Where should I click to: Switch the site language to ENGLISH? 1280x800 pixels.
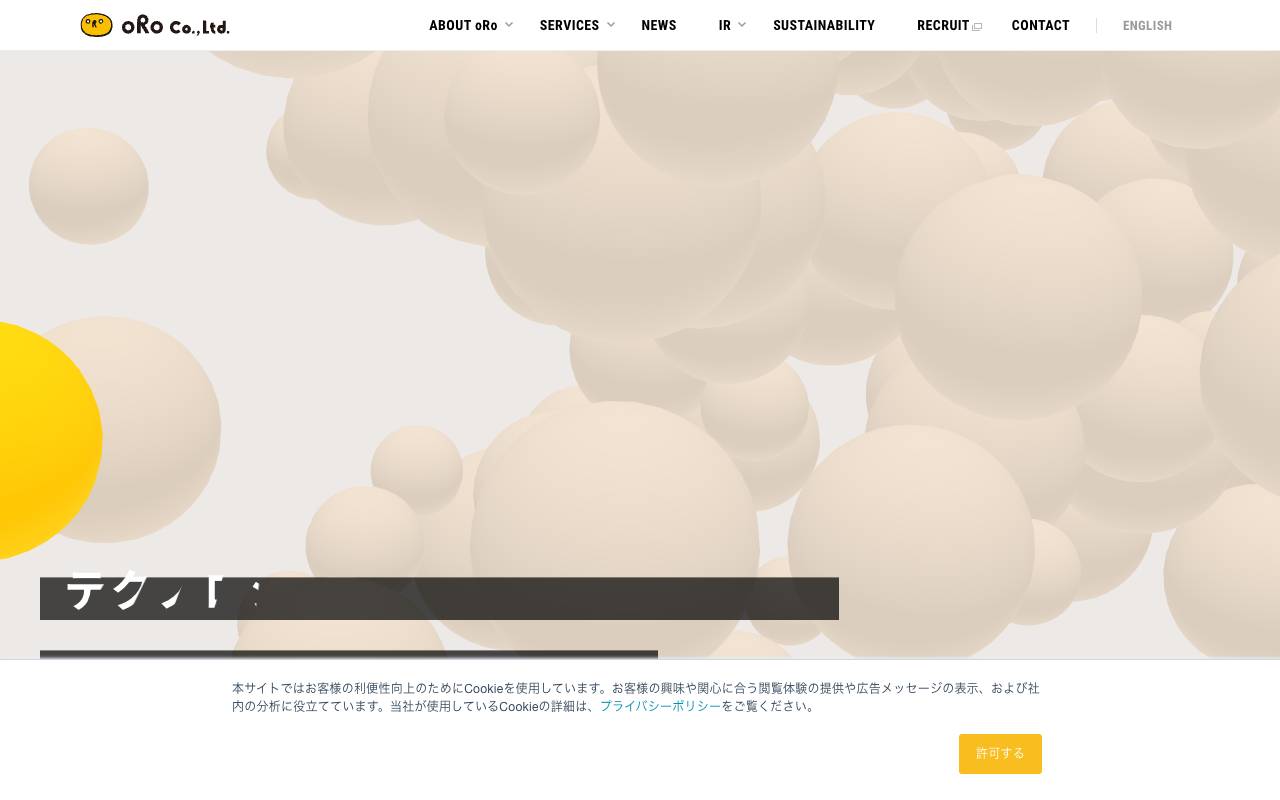(x=1147, y=25)
